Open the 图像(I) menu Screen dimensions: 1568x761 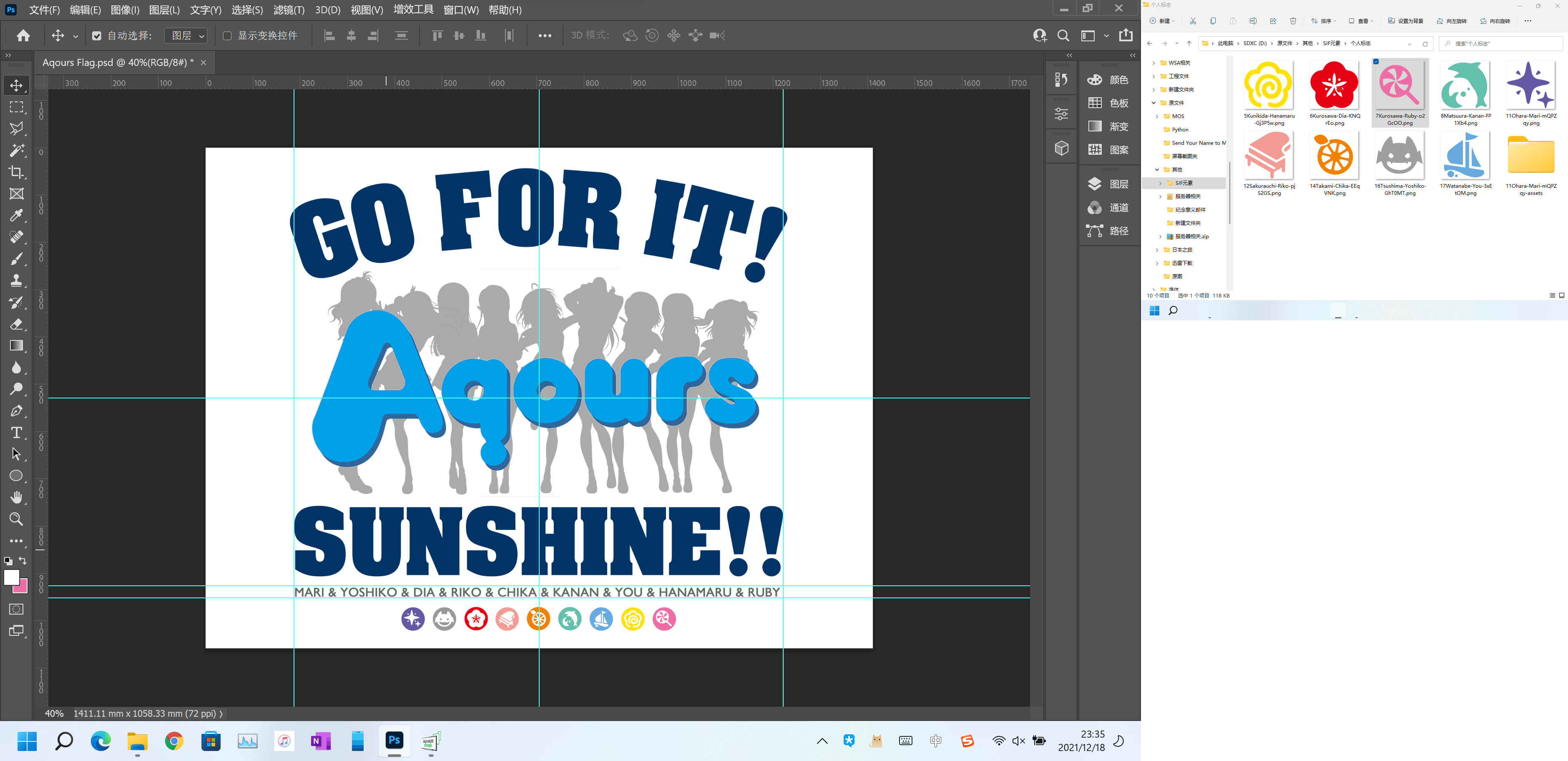point(125,10)
